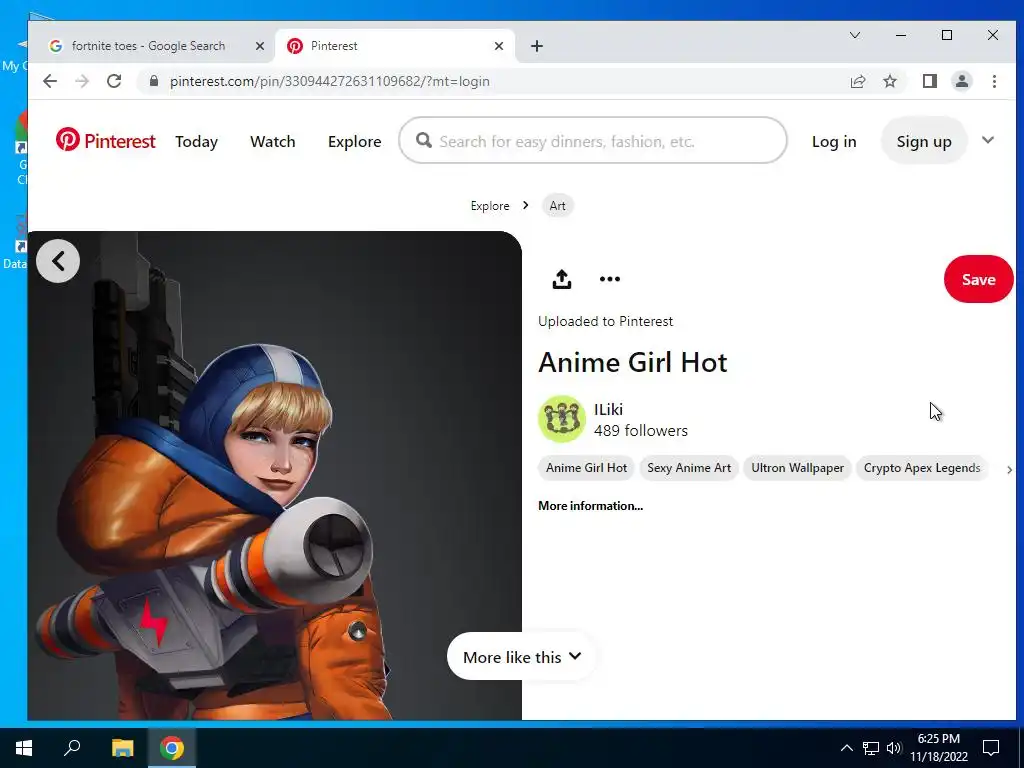The height and width of the screenshot is (768, 1024).
Task: Open the Explore nav item
Action: (x=355, y=142)
